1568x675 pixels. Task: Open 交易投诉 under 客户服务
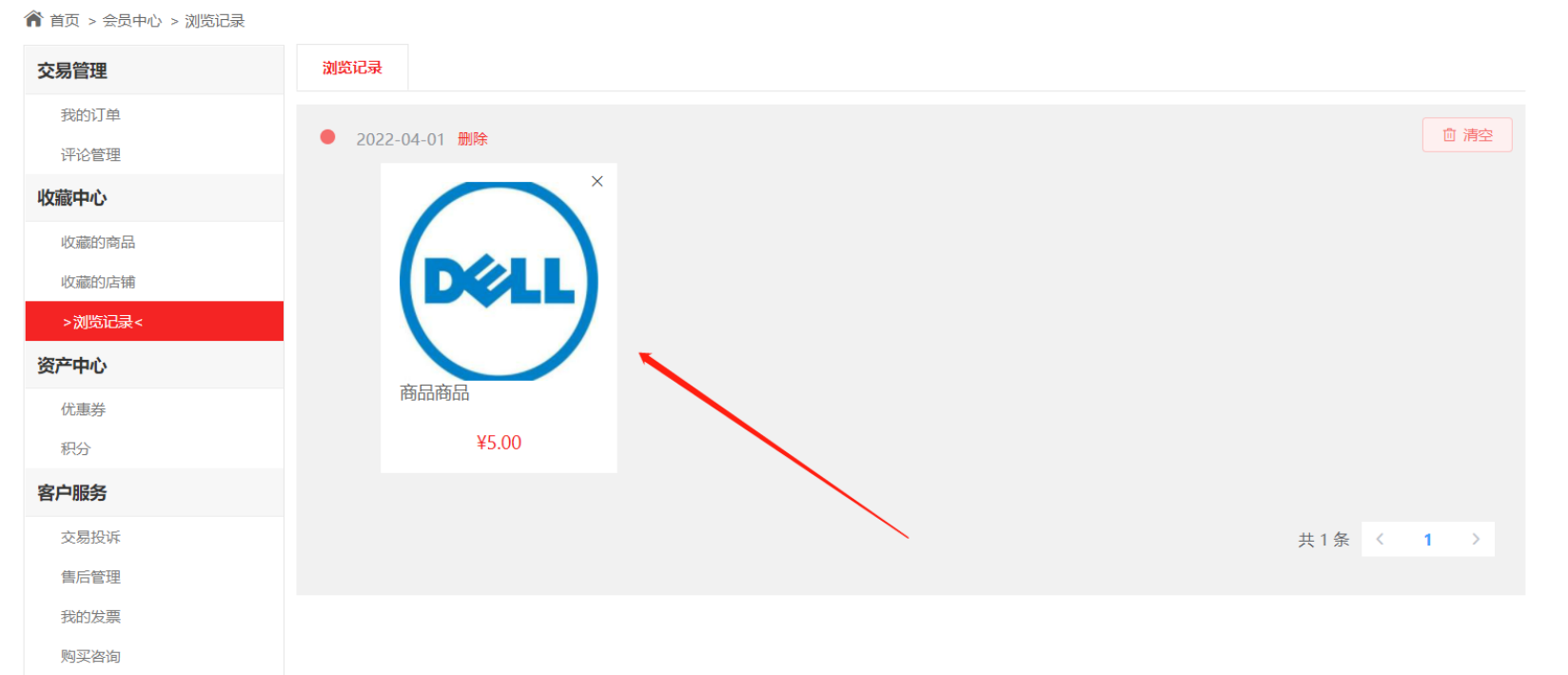(90, 537)
